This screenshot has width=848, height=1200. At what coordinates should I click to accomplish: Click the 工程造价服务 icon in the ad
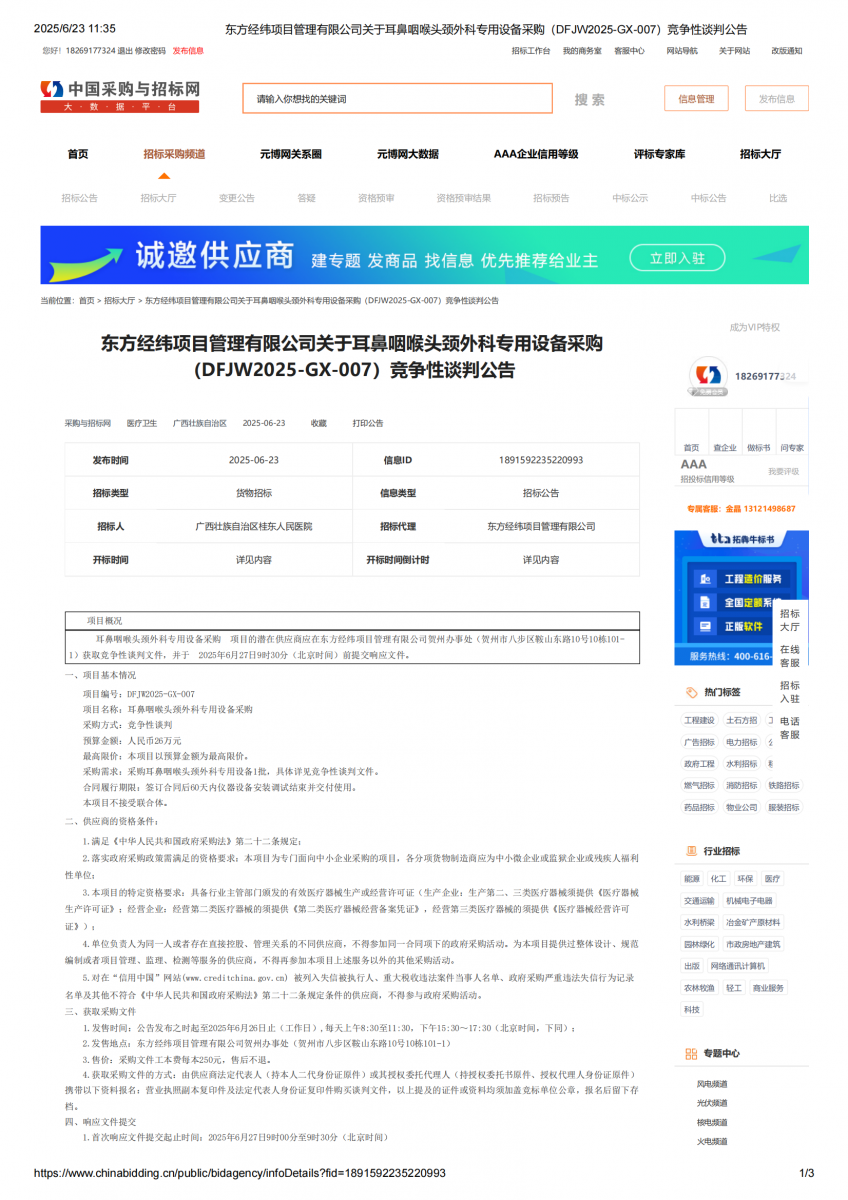[x=706, y=580]
